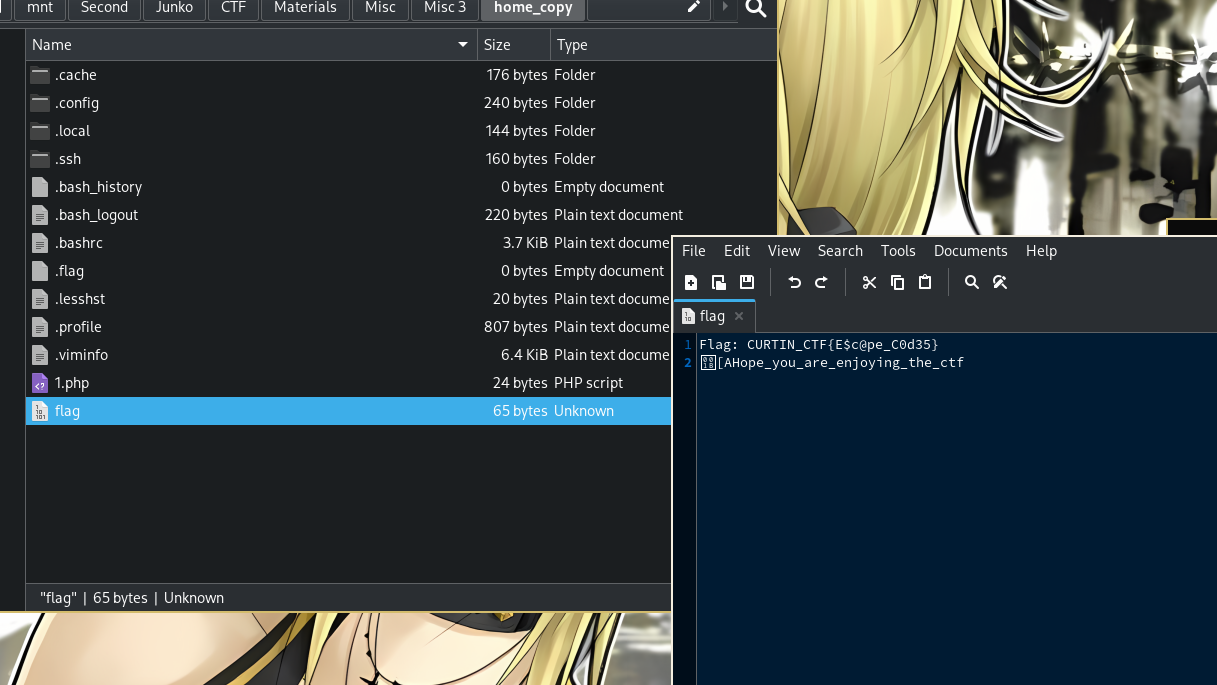Toggle location bar edit mode pencil
The width and height of the screenshot is (1217, 685).
693,8
